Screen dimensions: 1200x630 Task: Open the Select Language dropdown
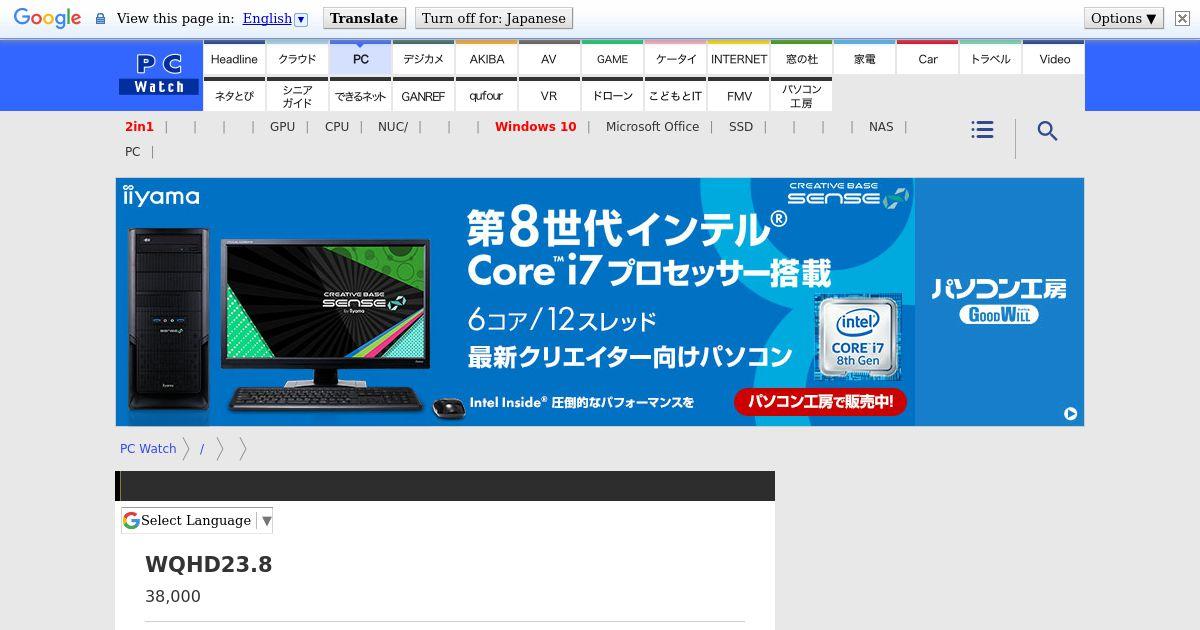[x=197, y=520]
